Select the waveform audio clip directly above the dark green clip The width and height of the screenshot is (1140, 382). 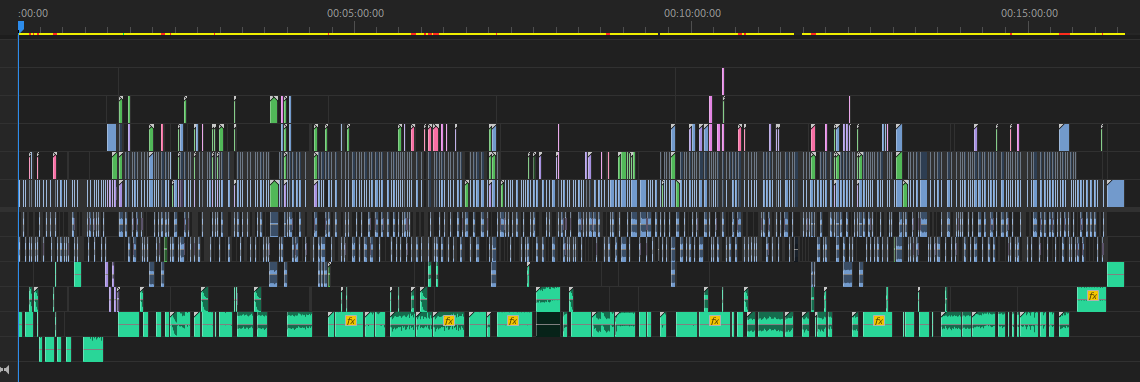(x=548, y=299)
